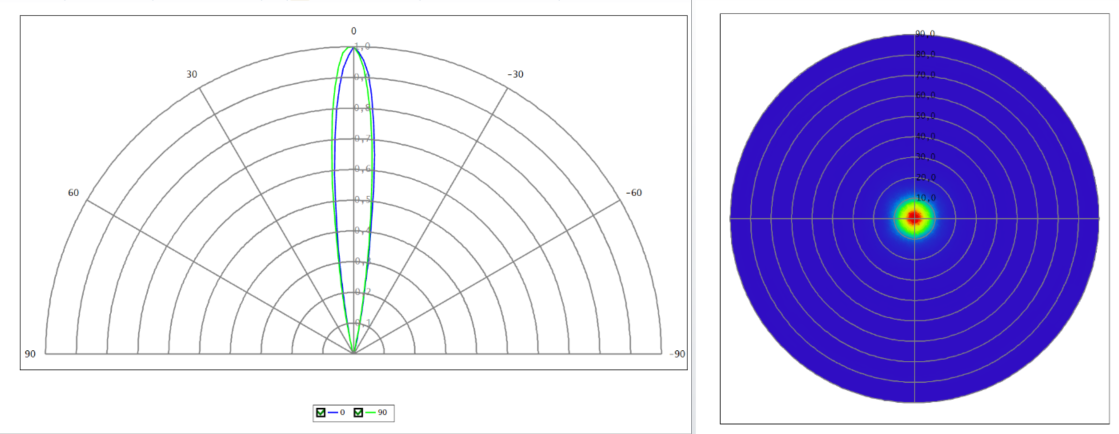This screenshot has width=1119, height=434.
Task: Uncheck the 0 degree curve checkbox
Action: coord(320,412)
